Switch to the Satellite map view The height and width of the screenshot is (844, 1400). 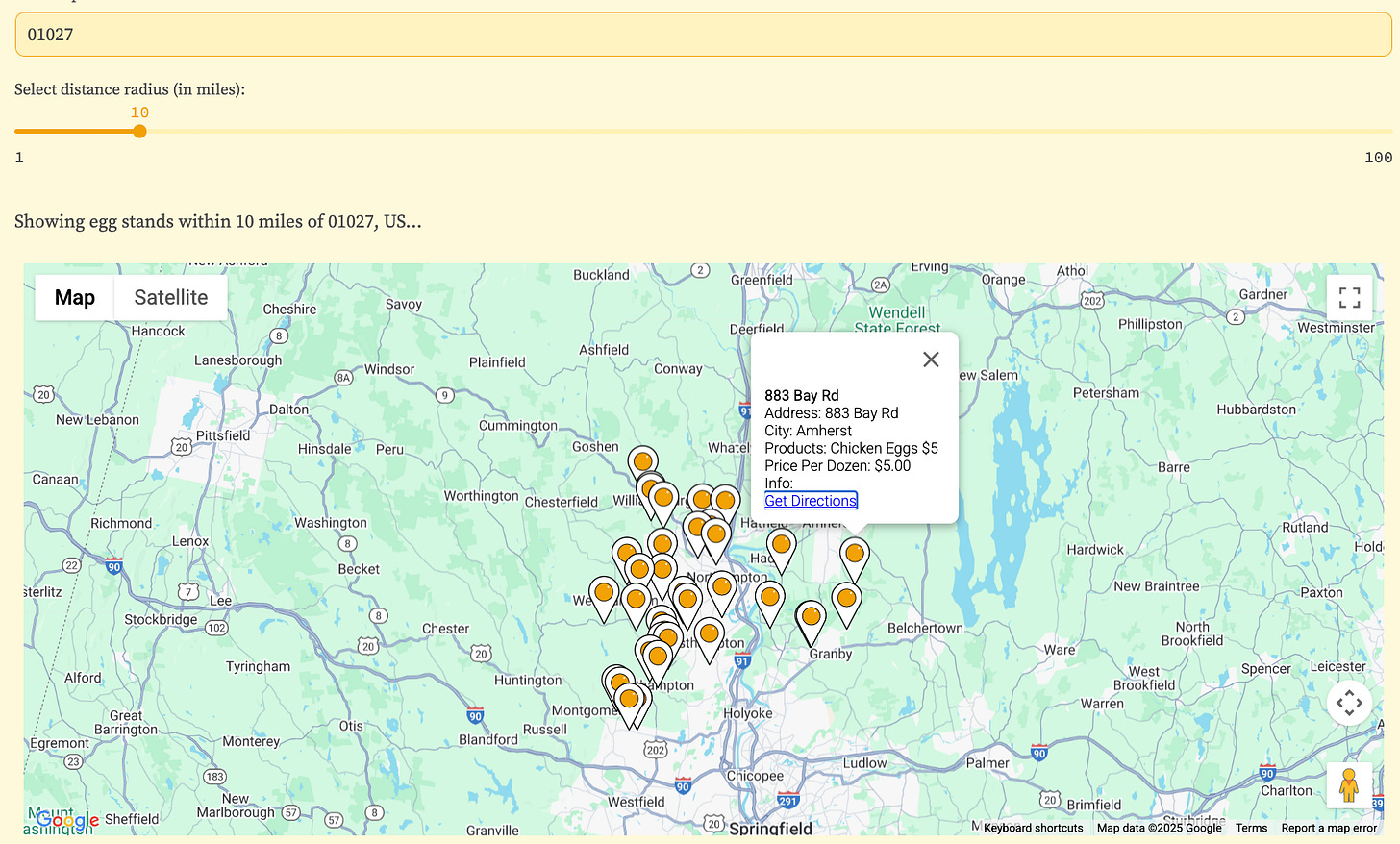point(170,297)
